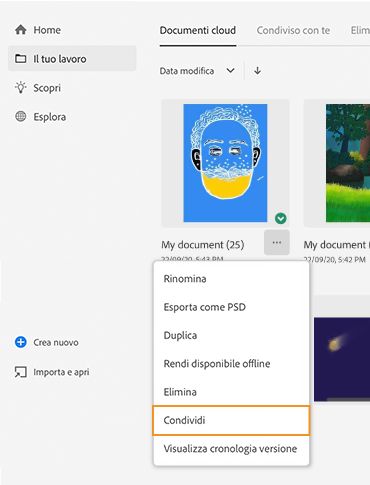Open the forest landscape thumbnail
This screenshot has height=485, width=370.
click(348, 163)
